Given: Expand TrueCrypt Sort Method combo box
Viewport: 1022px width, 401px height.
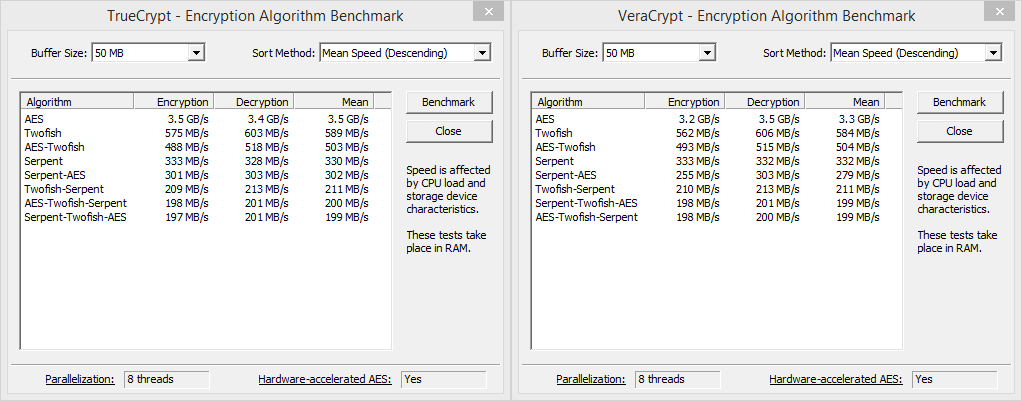Looking at the screenshot, I should click(x=405, y=53).
